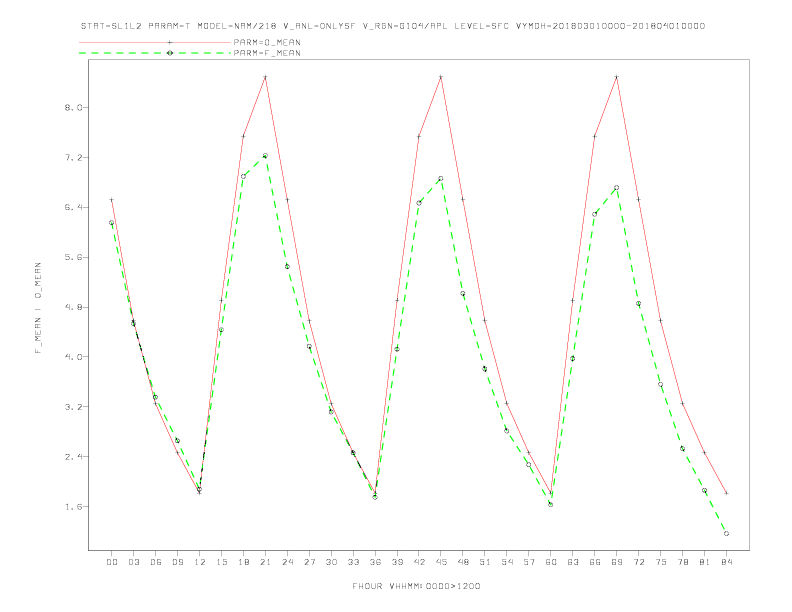
Task: Select the O_MEAN plus point at hour 84
Action: pos(726,493)
